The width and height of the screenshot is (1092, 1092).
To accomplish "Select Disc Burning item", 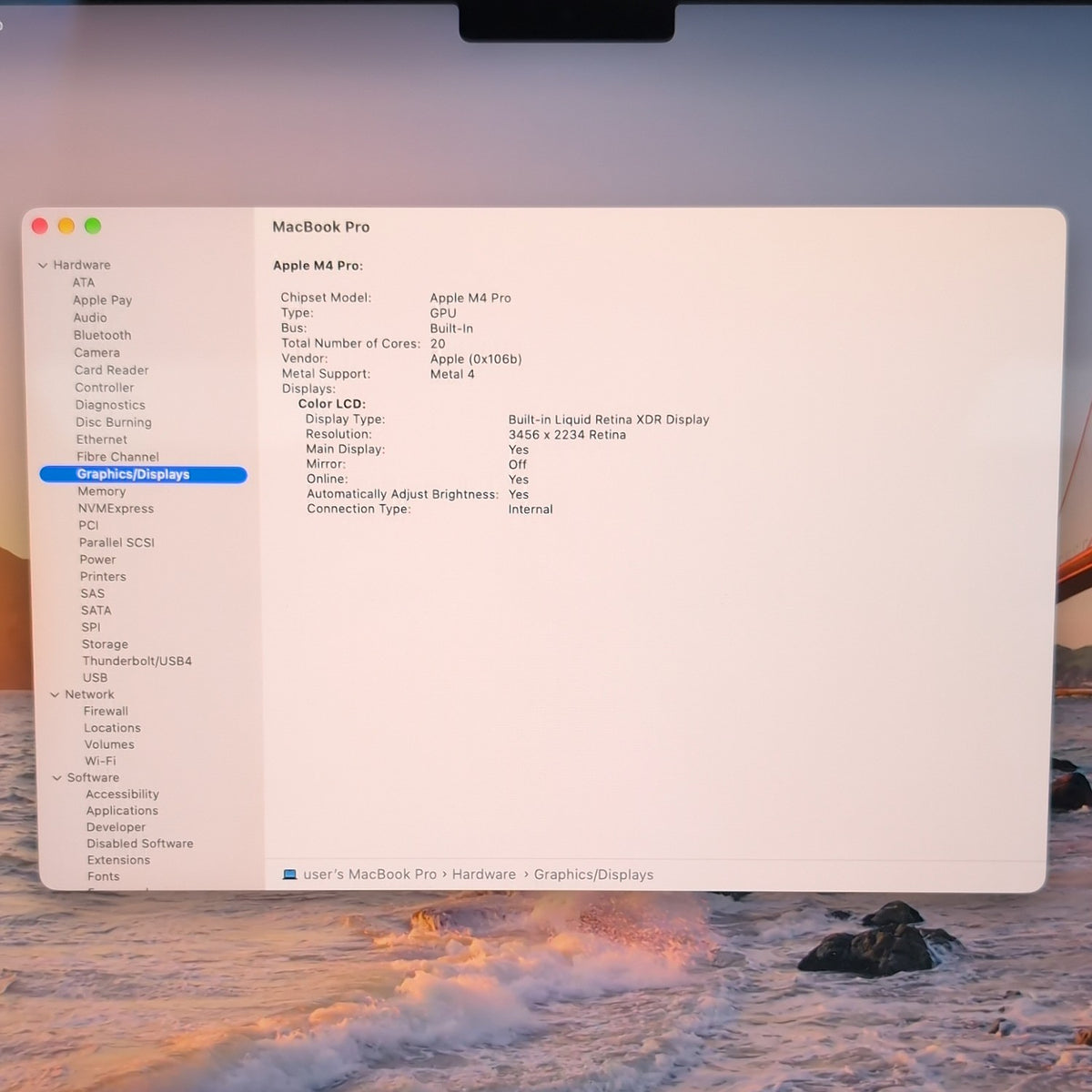I will coord(114,422).
